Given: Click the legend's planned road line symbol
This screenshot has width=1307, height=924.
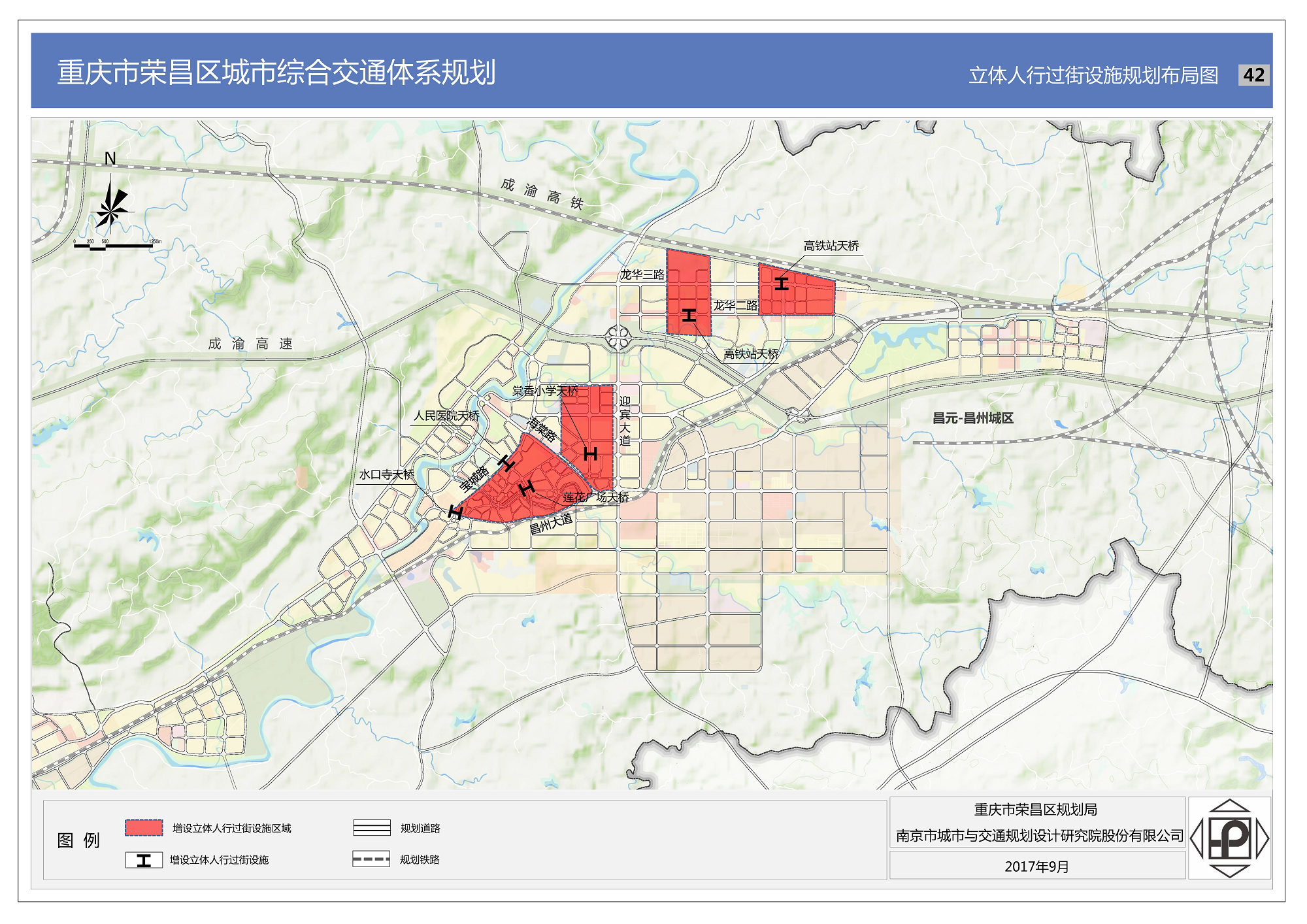Looking at the screenshot, I should click(371, 828).
